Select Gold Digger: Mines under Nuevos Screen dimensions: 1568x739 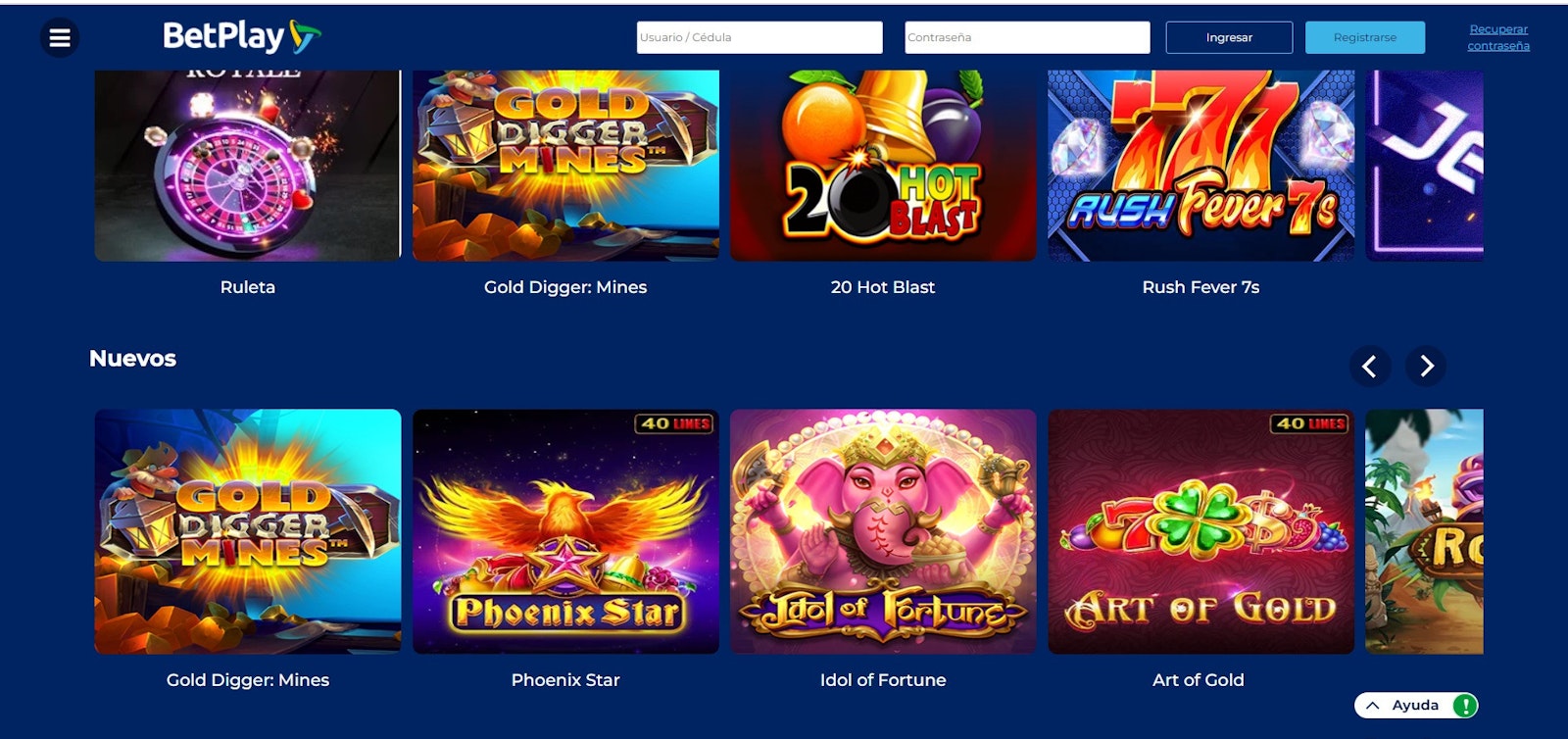click(x=248, y=531)
